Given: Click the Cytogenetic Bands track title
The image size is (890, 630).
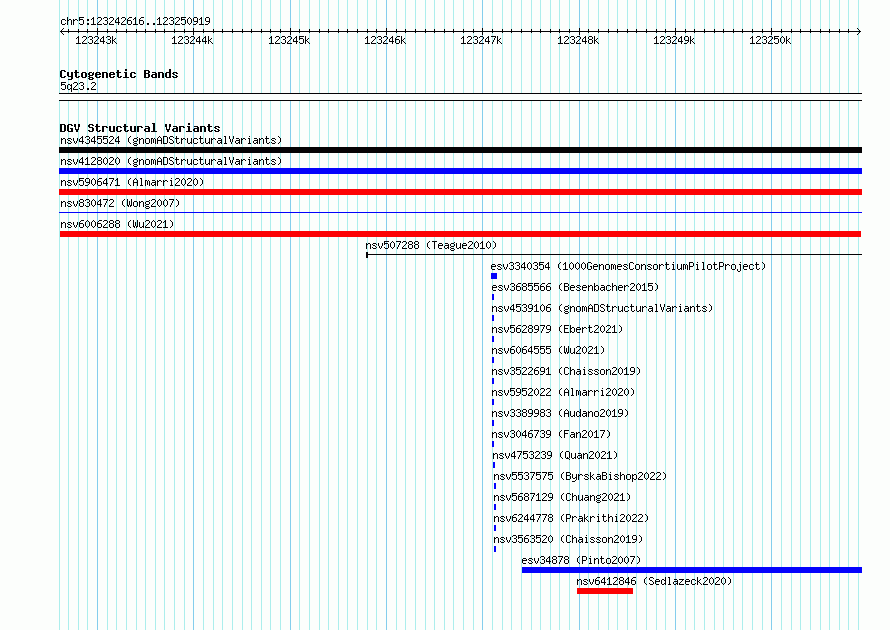Looking at the screenshot, I should coord(119,74).
